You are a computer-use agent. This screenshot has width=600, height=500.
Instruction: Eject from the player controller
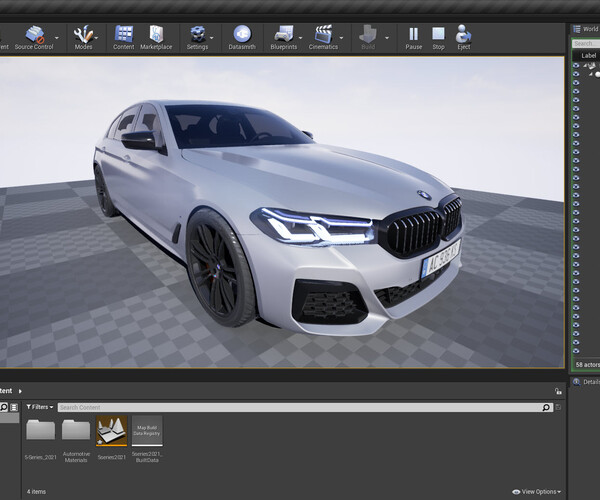[x=463, y=37]
